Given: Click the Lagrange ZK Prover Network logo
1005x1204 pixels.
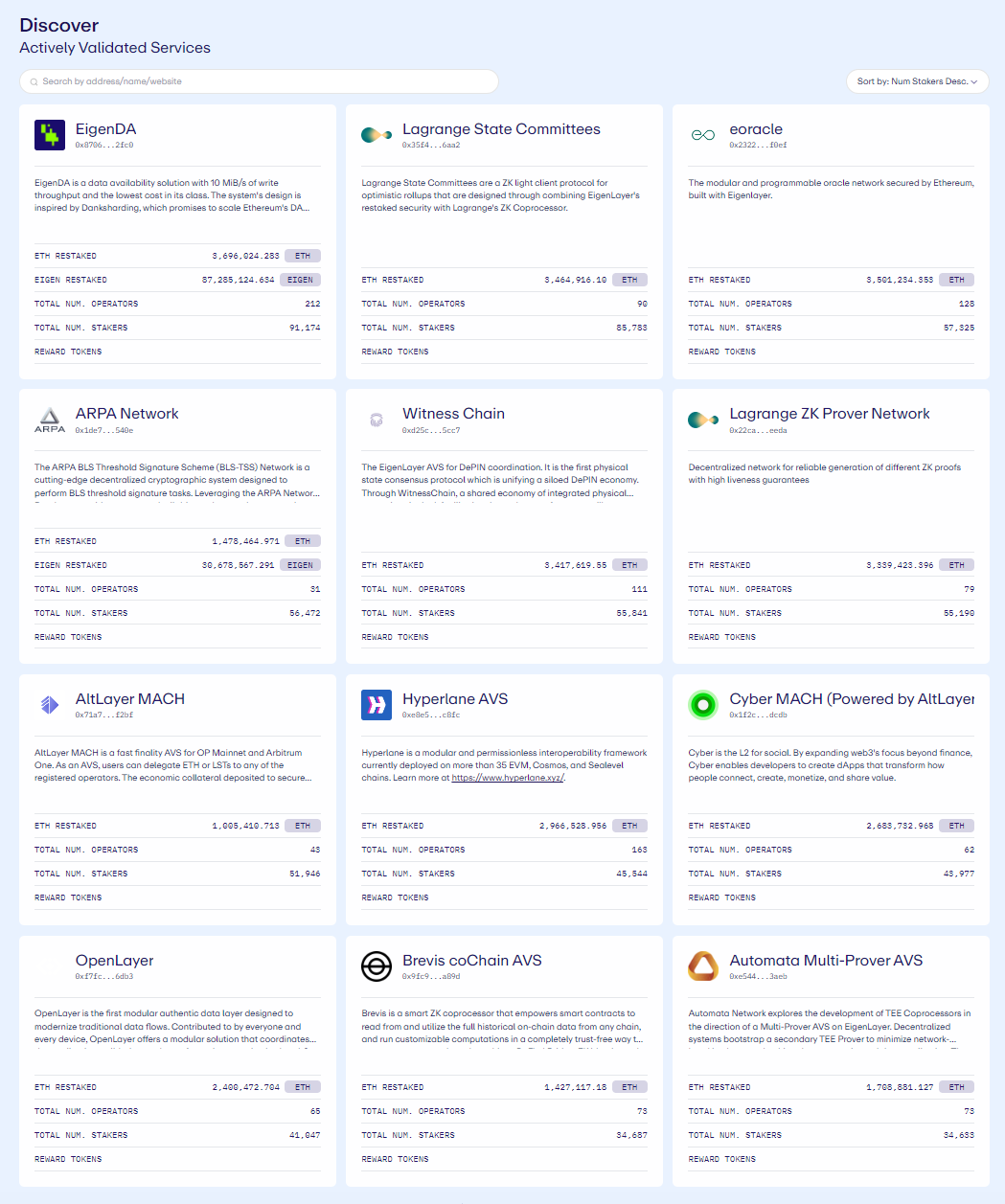Looking at the screenshot, I should (x=703, y=420).
